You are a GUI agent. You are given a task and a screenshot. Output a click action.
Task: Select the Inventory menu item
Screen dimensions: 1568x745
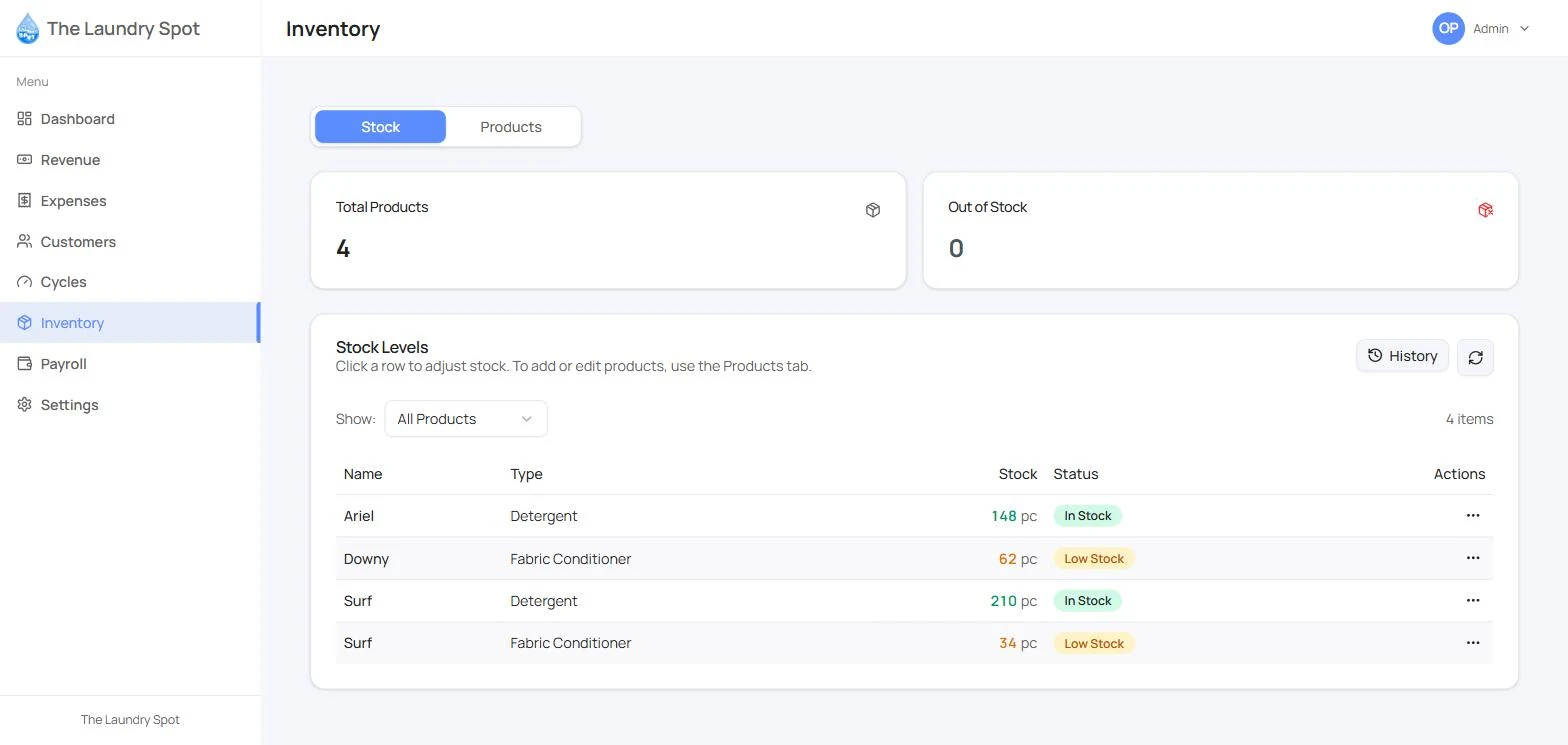click(130, 323)
